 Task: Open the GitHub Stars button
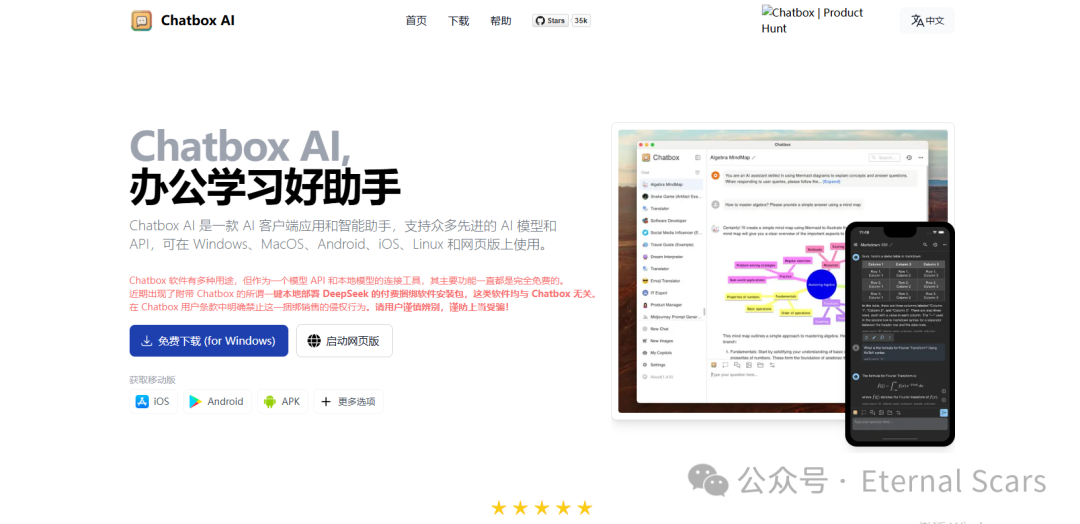point(550,21)
